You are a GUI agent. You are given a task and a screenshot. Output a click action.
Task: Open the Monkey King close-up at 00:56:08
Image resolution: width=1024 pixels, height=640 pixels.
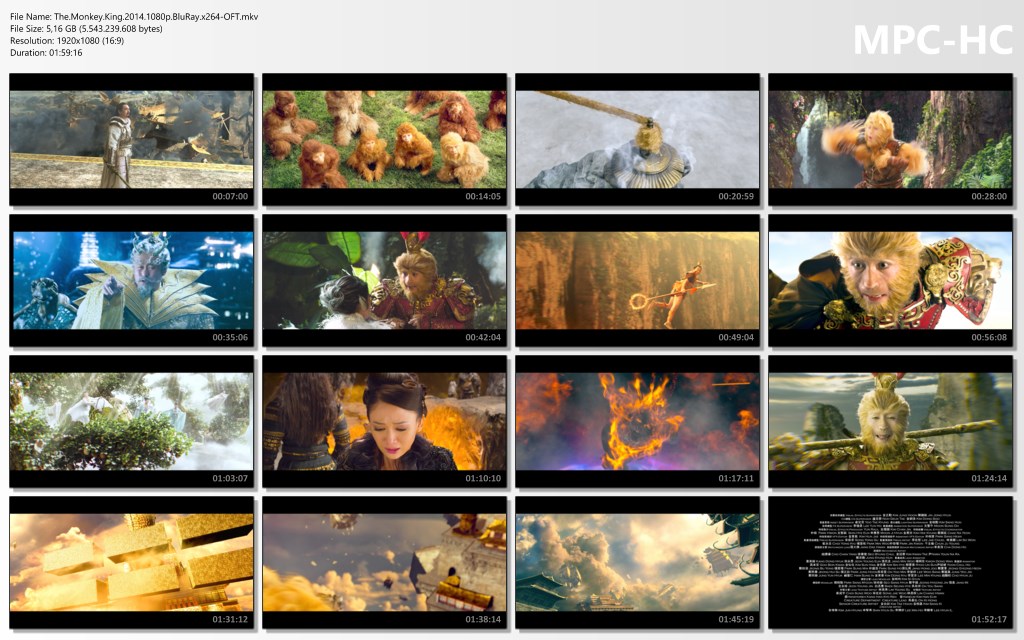890,280
